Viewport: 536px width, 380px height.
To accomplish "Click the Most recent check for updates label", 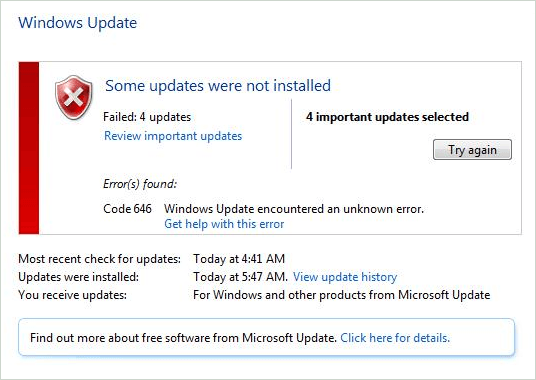I will click(99, 259).
